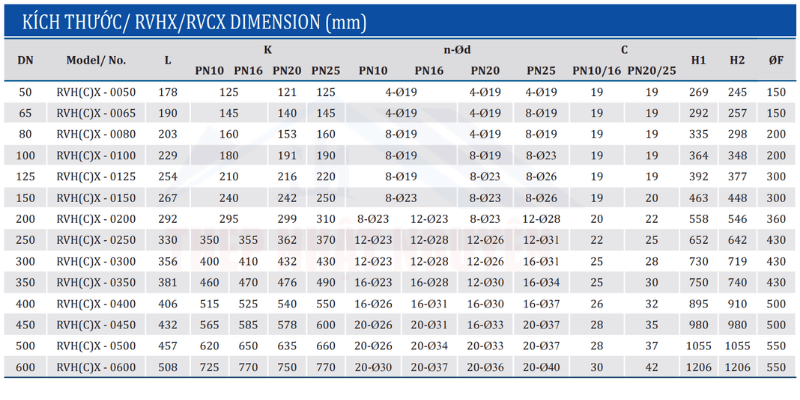Select model cell 'RVH(C)X - 0600'
The height and width of the screenshot is (400, 800).
[x=96, y=367]
